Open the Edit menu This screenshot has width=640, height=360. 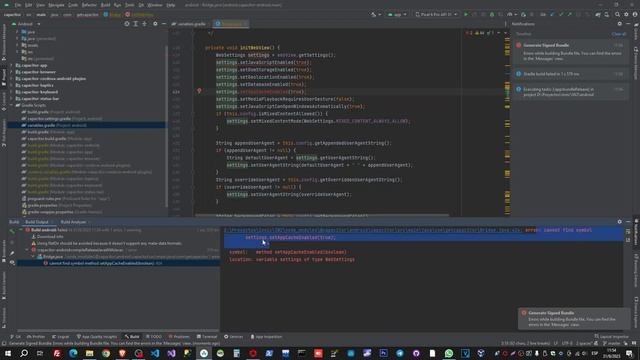tap(29, 5)
